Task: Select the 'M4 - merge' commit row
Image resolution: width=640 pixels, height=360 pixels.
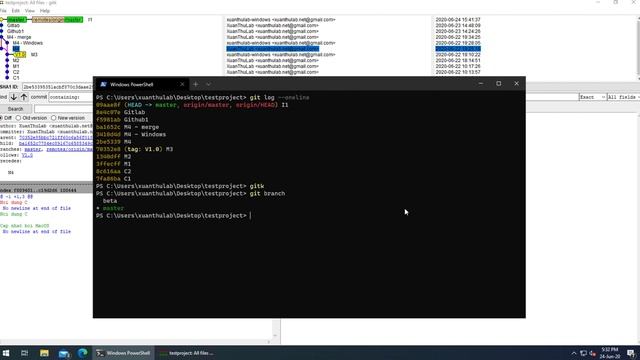Action: click(x=19, y=37)
